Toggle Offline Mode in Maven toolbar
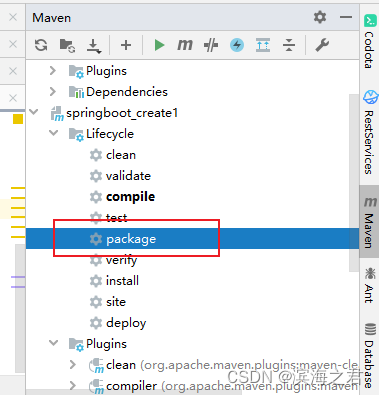The width and height of the screenshot is (379, 395). [x=211, y=45]
